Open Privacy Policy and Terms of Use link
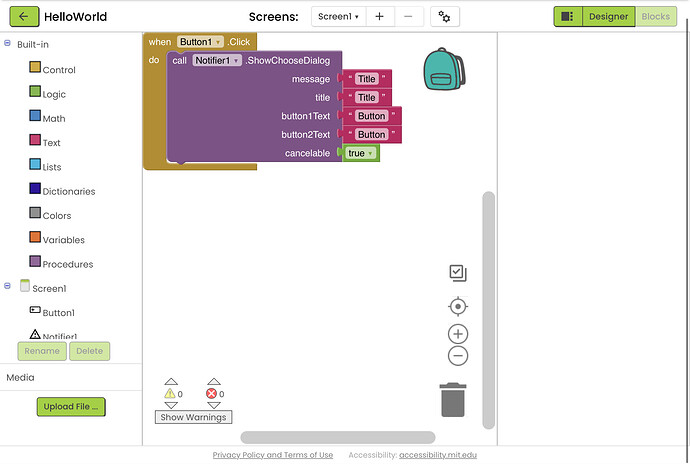The width and height of the screenshot is (690, 464). (272, 455)
